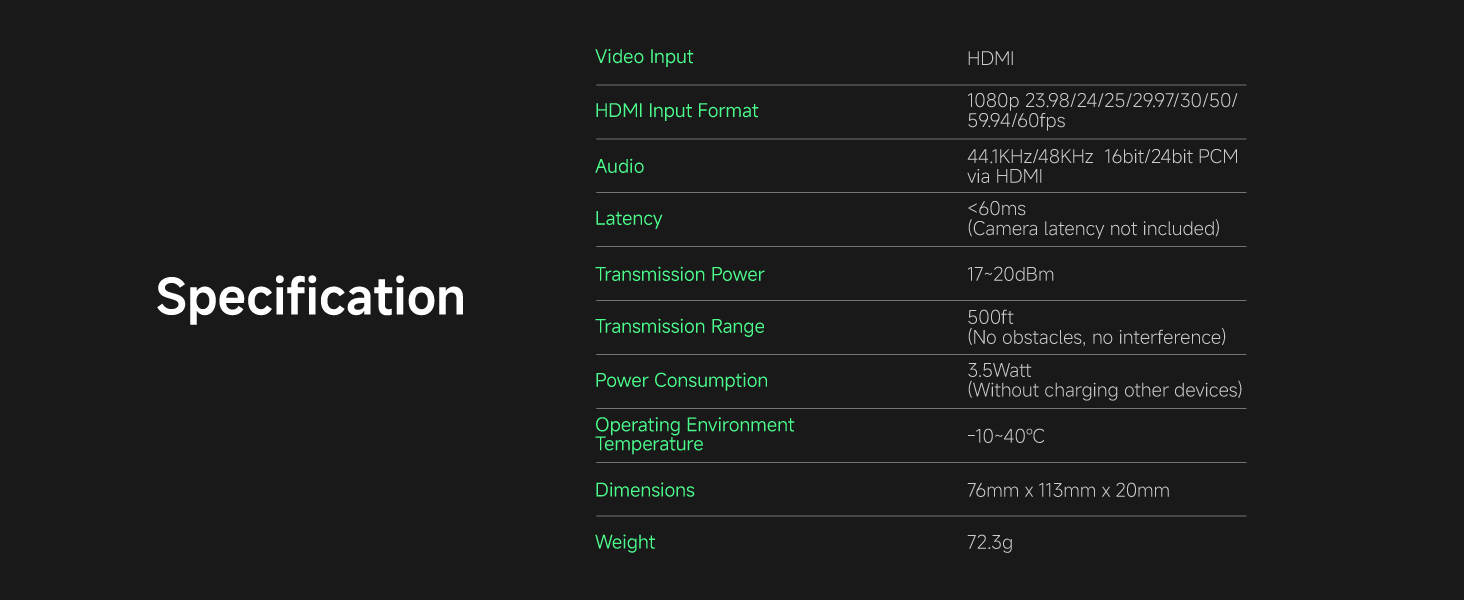
Task: Click the Audio row label
Action: point(619,166)
